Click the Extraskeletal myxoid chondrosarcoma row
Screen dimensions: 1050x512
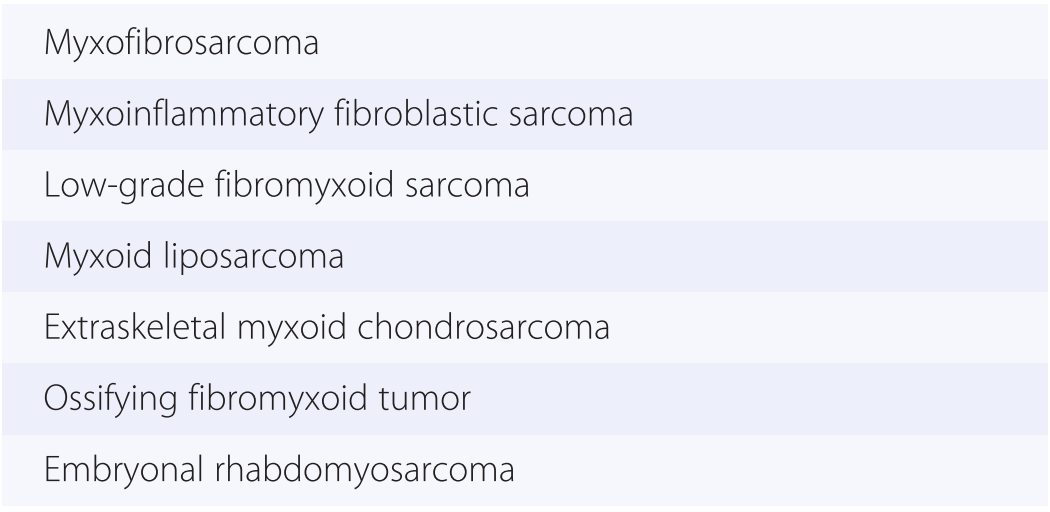pyautogui.click(x=327, y=328)
